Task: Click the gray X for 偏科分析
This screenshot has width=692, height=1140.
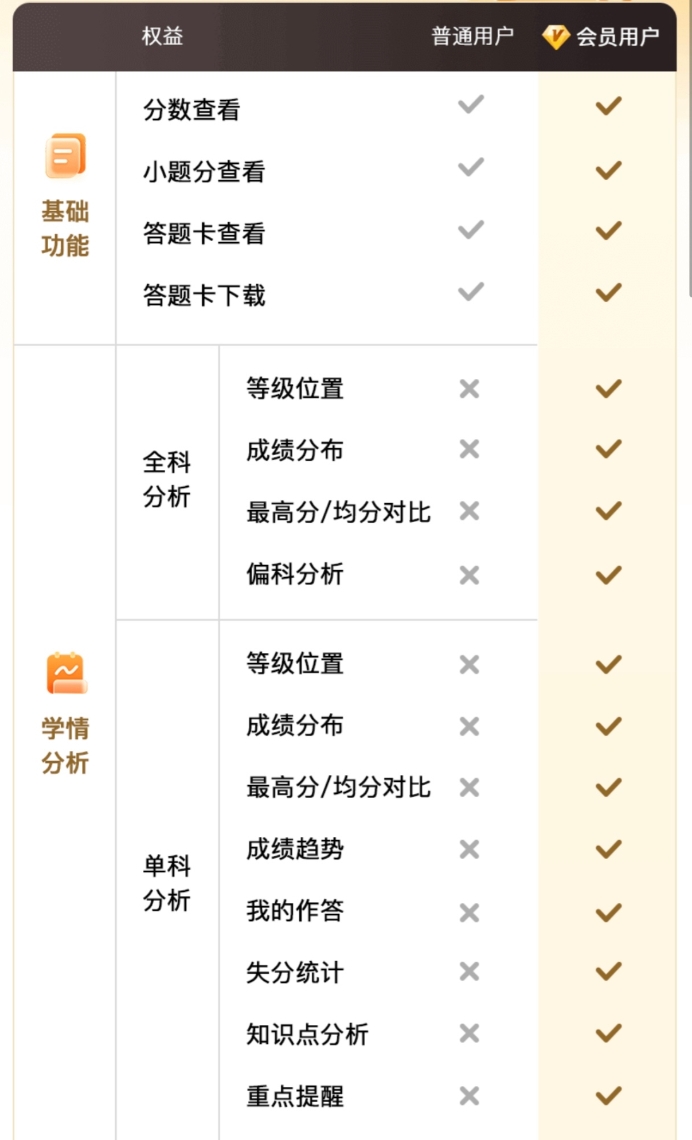Action: 470,575
